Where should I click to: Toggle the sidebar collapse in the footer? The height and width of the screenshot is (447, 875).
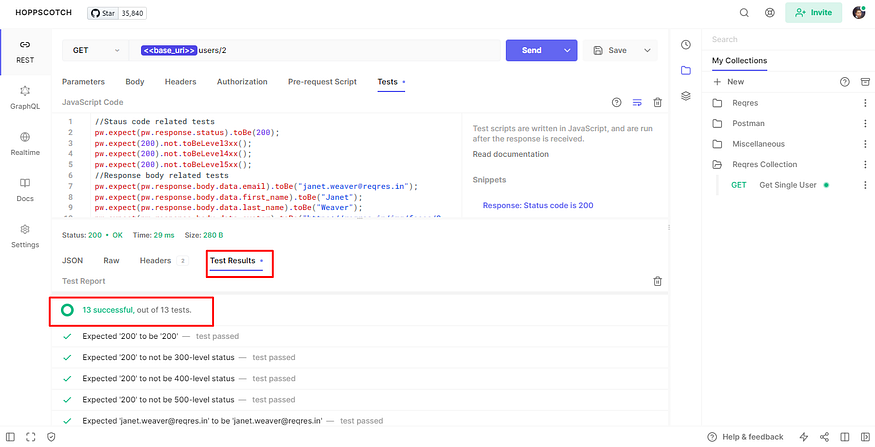click(x=11, y=437)
